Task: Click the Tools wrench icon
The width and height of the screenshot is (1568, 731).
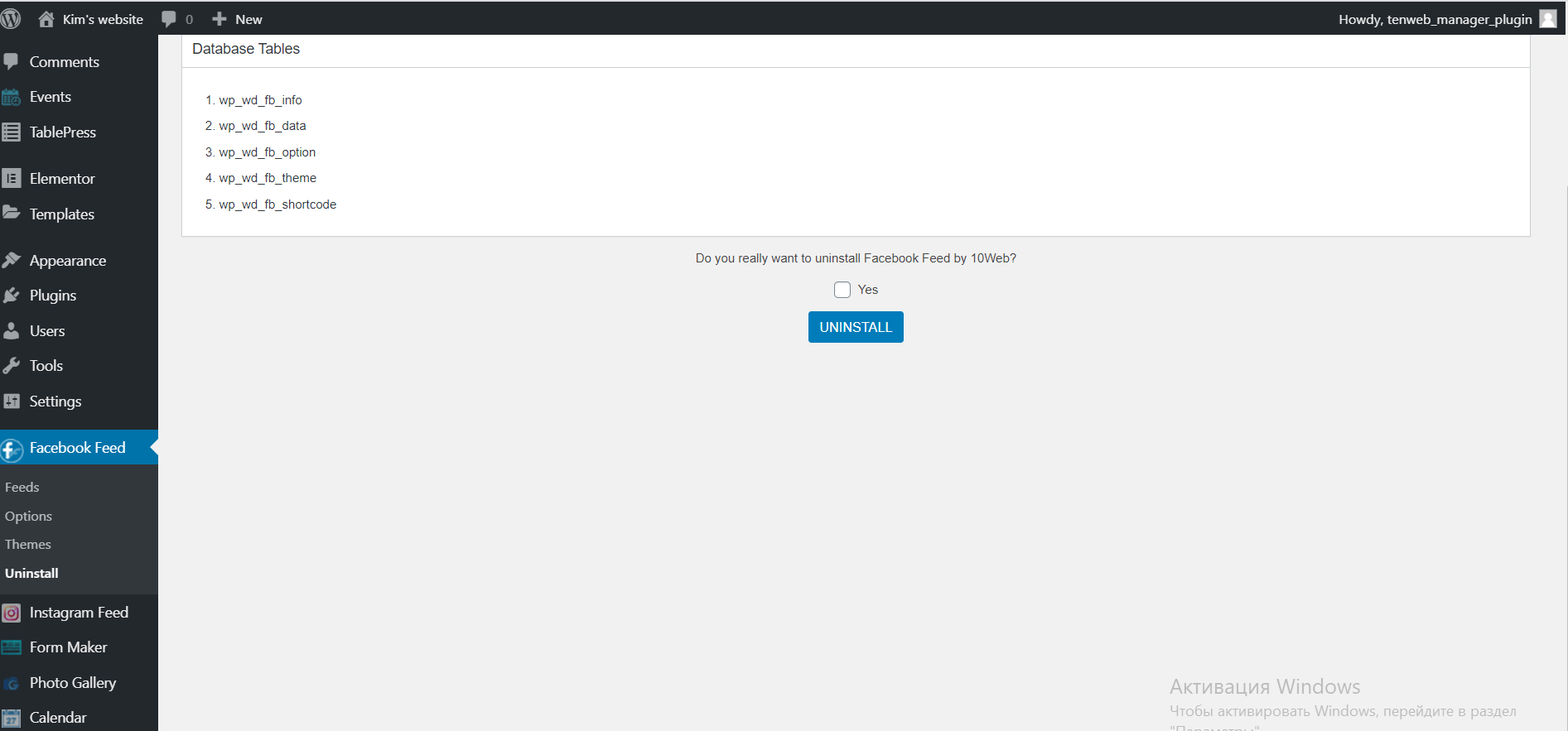Action: point(12,365)
